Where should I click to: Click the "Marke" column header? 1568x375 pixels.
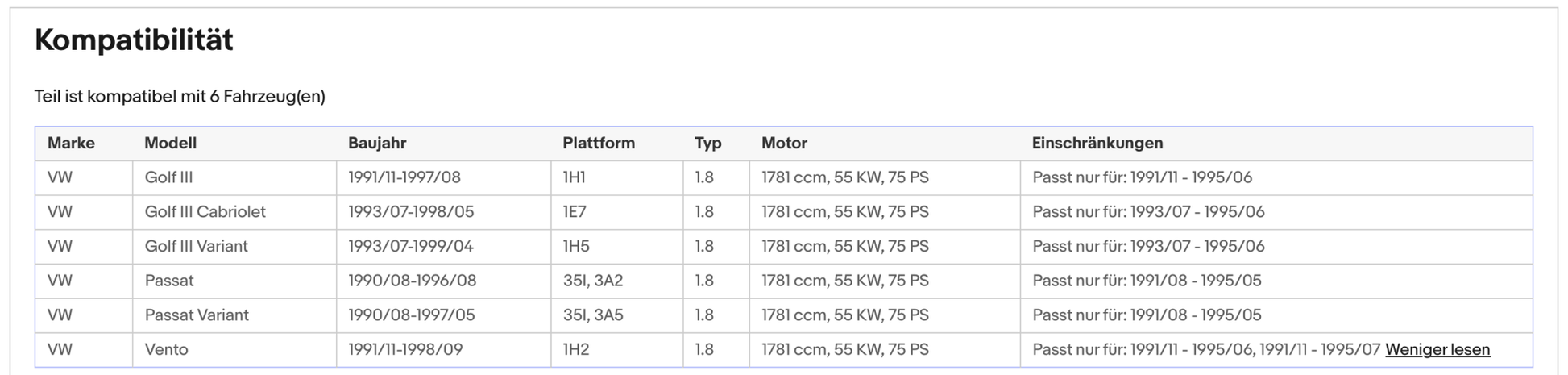[71, 143]
